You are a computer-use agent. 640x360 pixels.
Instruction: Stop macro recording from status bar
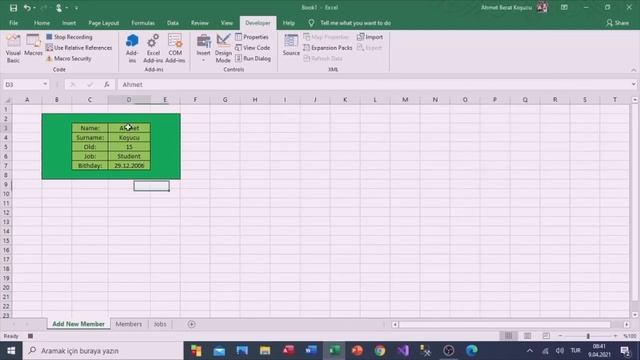[30, 336]
